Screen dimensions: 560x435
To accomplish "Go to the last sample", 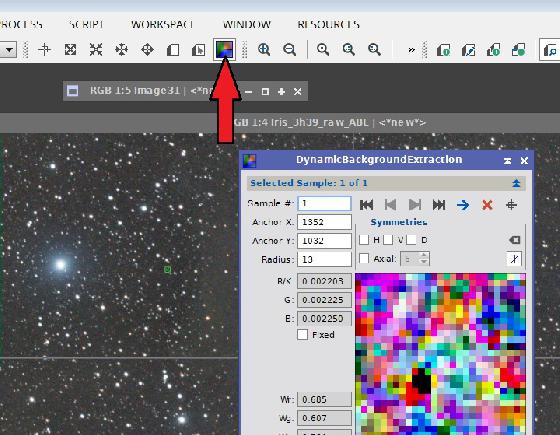I will (439, 205).
